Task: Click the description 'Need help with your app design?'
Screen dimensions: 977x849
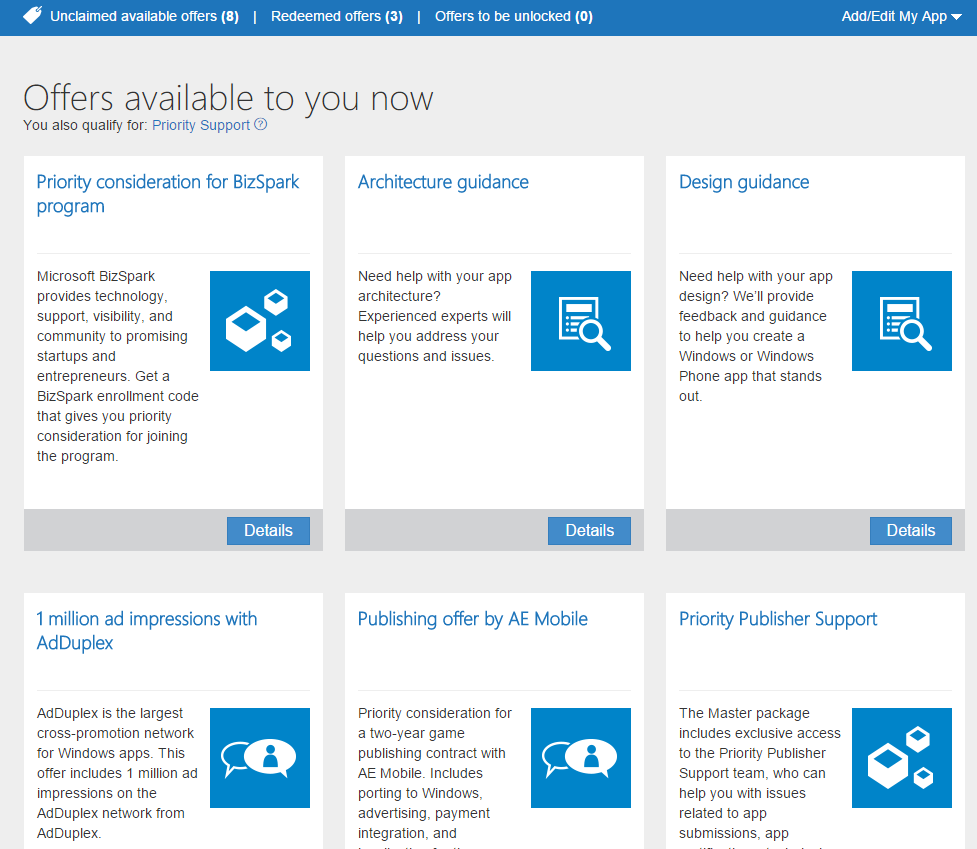Action: click(756, 336)
